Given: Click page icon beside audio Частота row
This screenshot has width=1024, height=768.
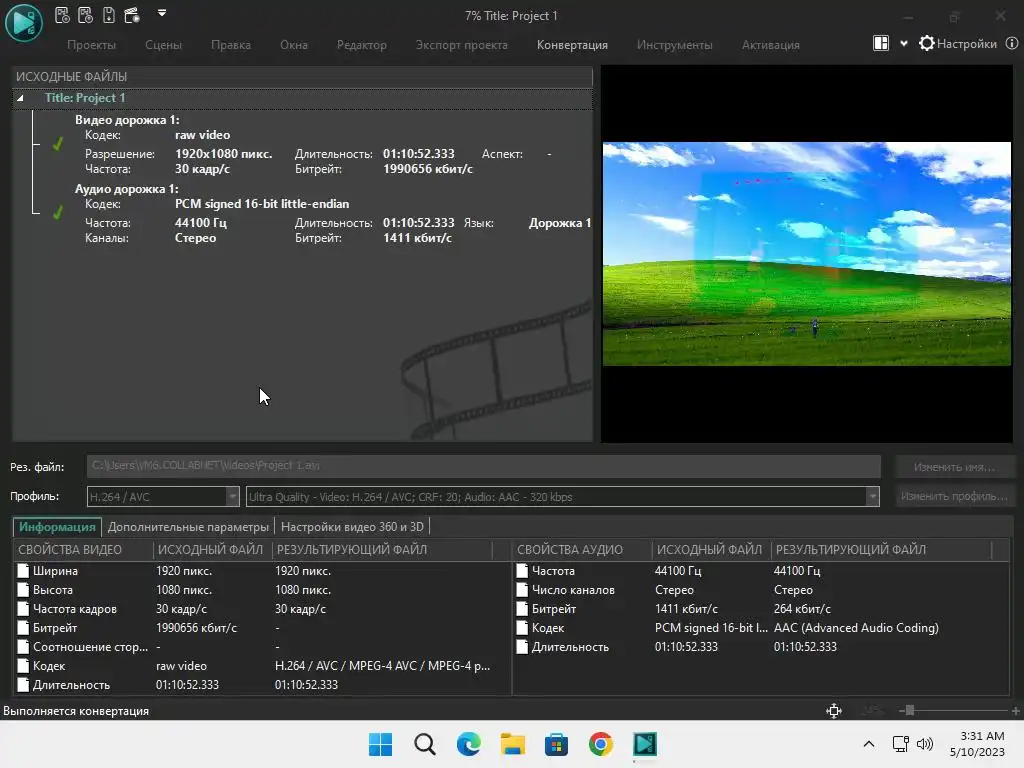Looking at the screenshot, I should tap(522, 571).
